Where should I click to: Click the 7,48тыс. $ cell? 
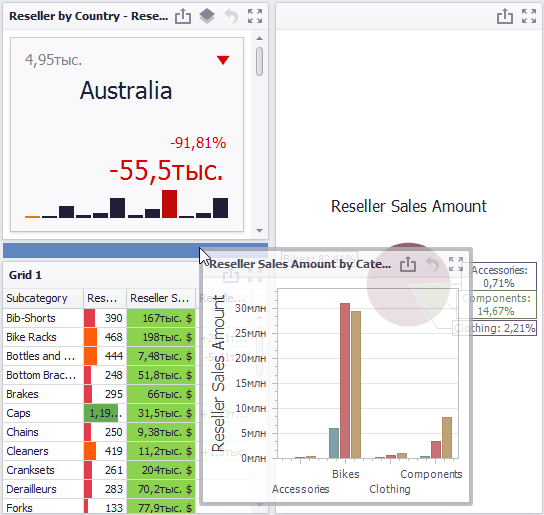pos(161,356)
